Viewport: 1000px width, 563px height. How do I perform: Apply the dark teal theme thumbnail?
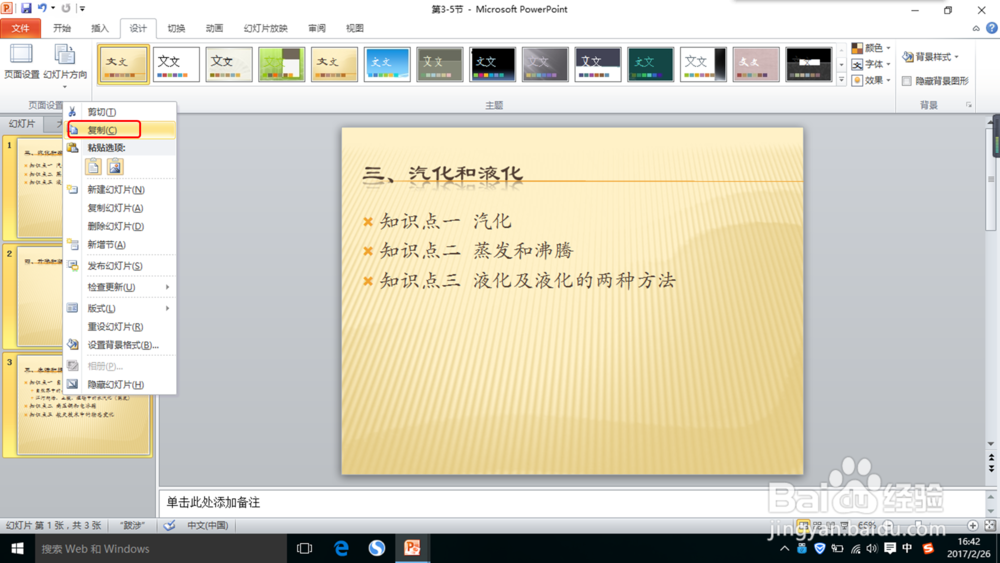(651, 64)
